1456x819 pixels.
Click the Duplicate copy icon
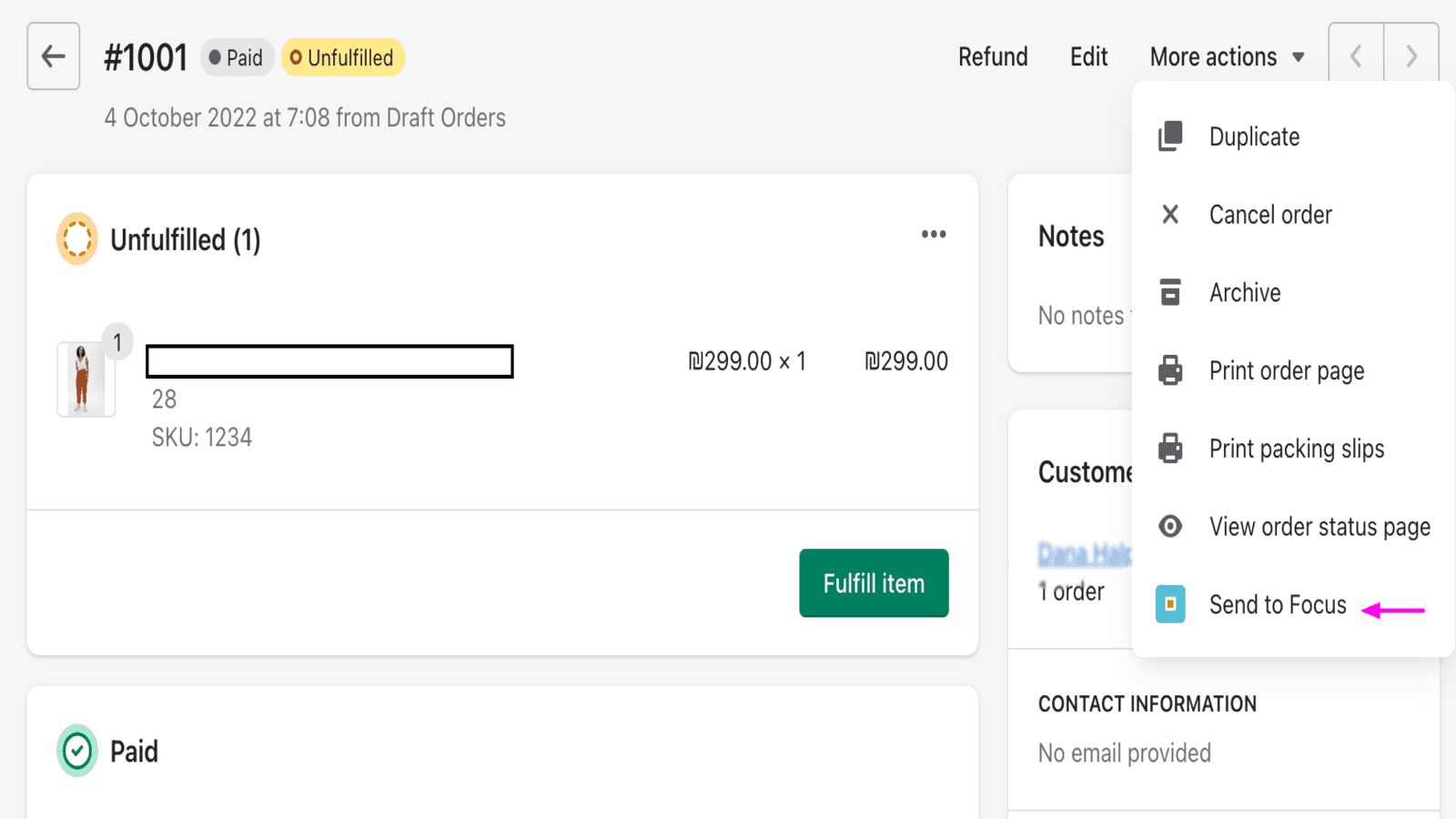tap(1170, 136)
